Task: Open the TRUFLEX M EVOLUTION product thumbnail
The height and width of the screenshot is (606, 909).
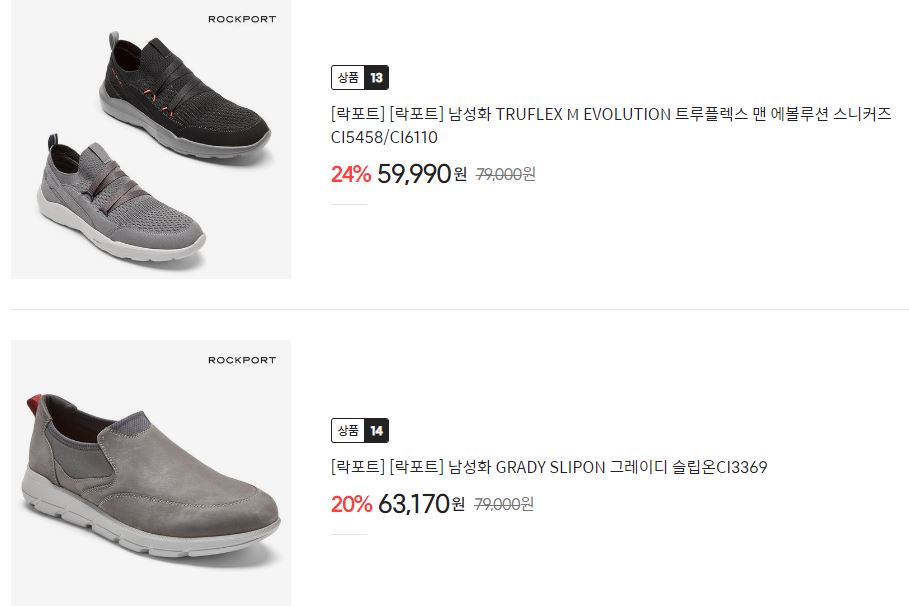Action: (x=151, y=139)
